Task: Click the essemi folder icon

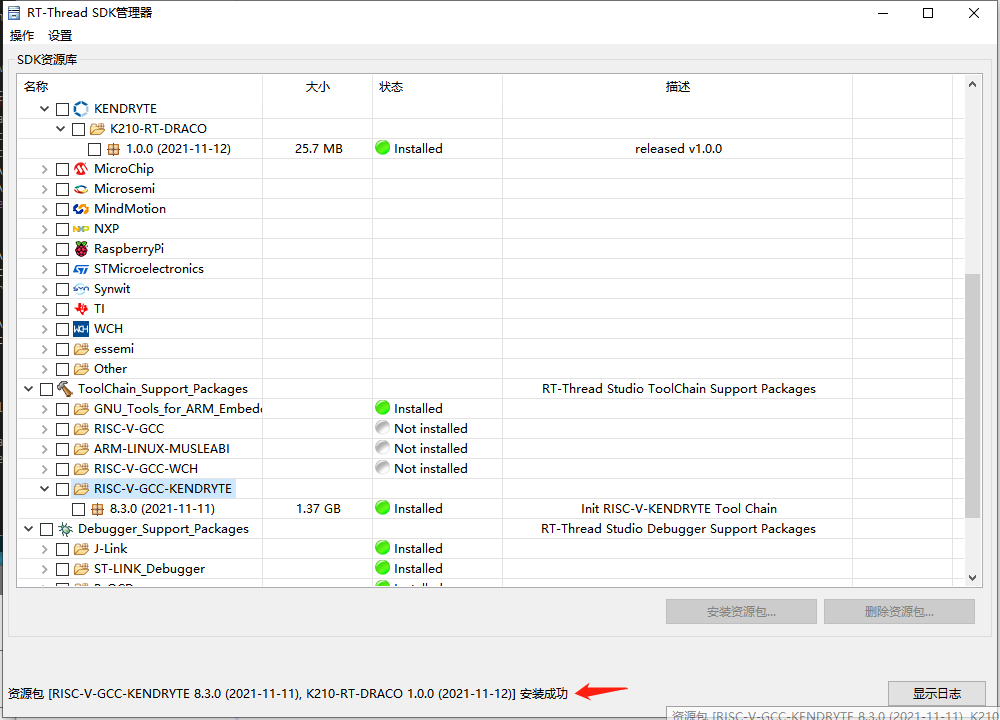Action: (81, 349)
